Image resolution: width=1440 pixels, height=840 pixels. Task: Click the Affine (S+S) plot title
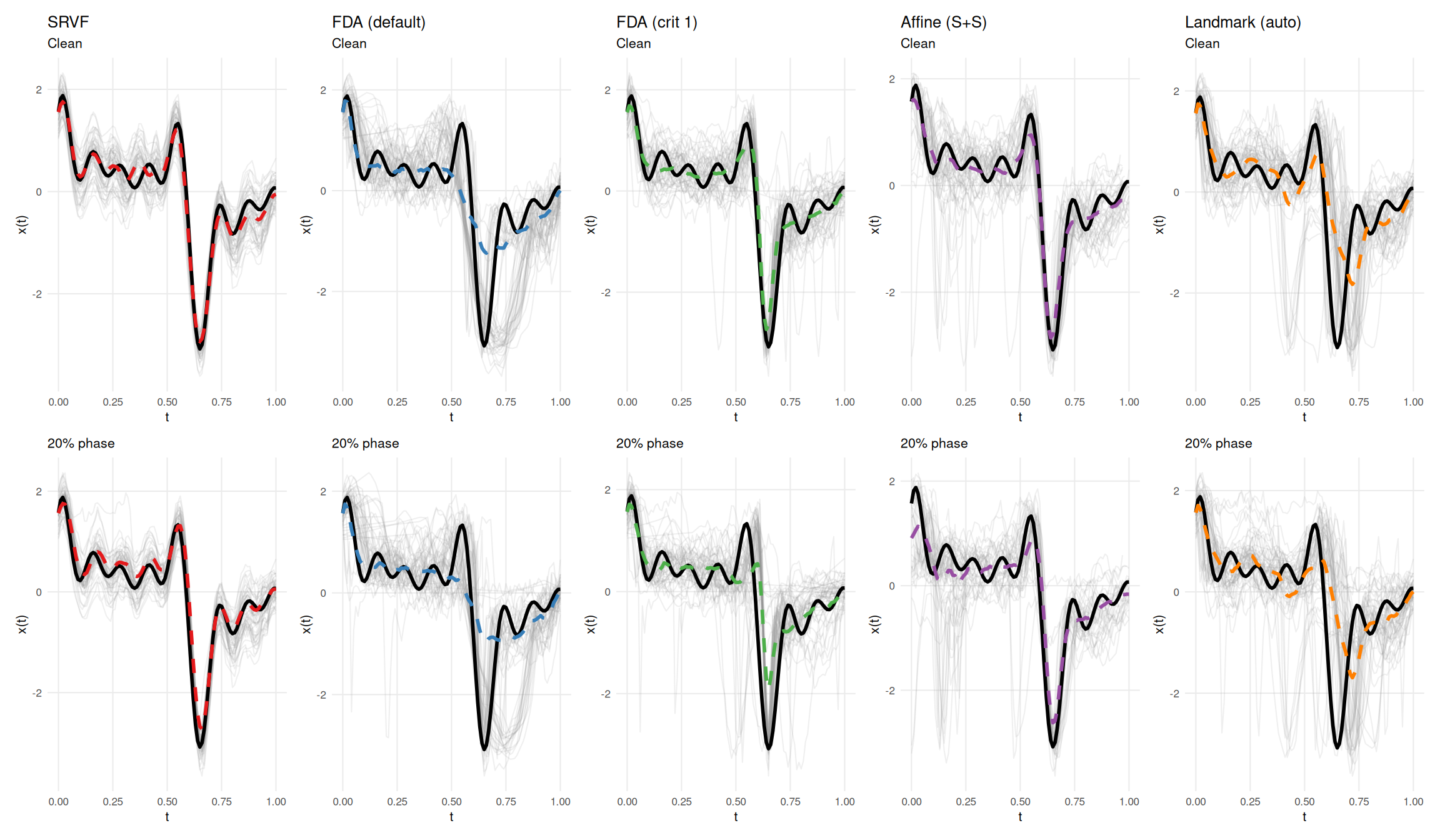click(943, 22)
